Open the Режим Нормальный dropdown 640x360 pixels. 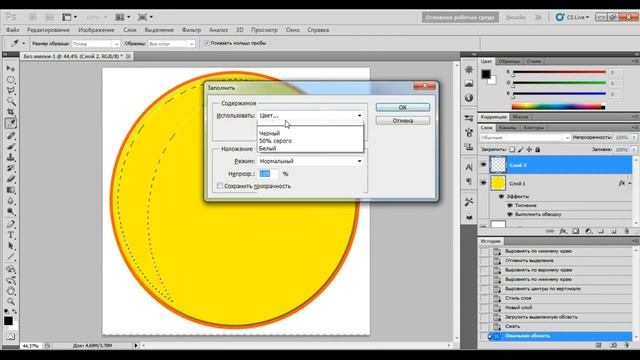310,161
